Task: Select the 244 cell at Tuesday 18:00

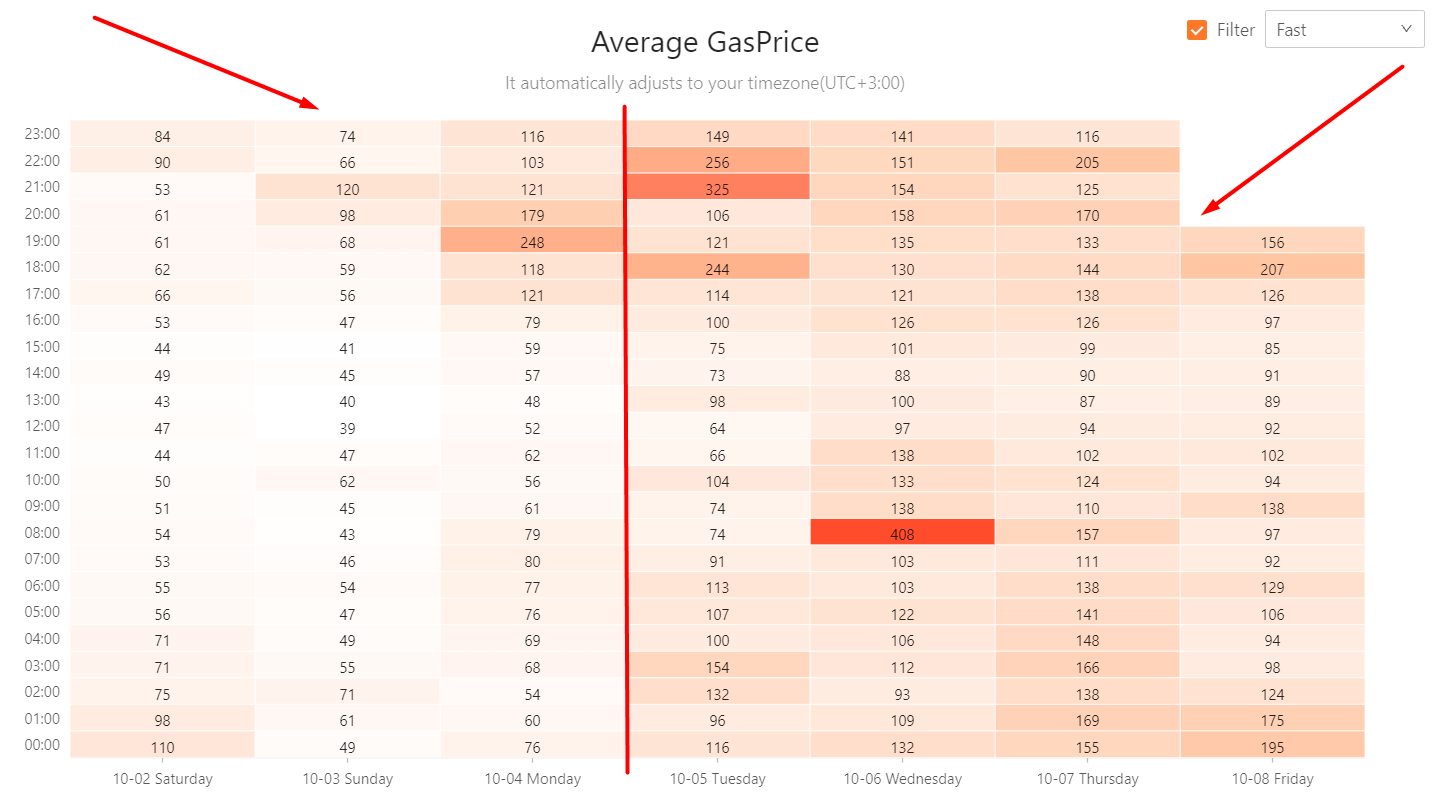Action: click(x=717, y=268)
